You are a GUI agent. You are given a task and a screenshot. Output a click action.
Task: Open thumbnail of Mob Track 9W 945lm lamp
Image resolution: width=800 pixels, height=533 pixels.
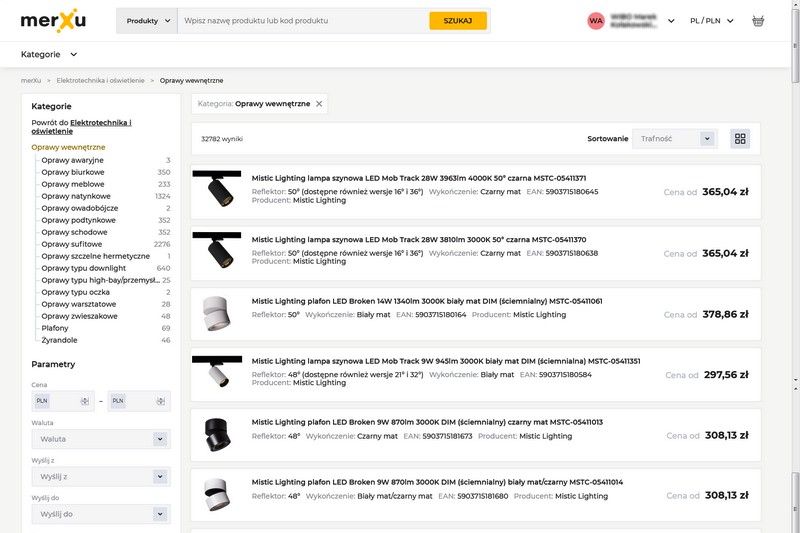(x=217, y=372)
